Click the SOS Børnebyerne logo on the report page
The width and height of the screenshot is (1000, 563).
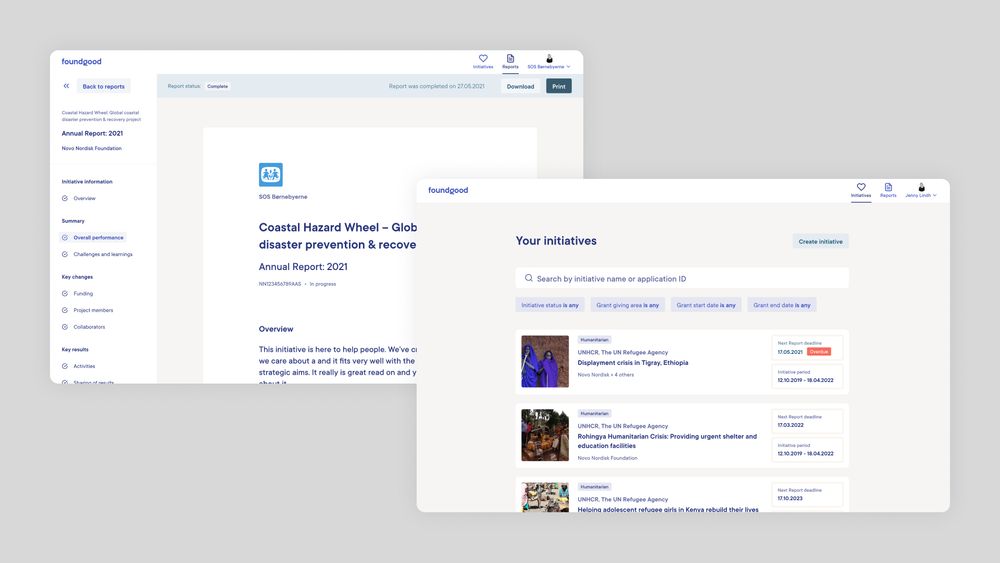click(x=270, y=175)
